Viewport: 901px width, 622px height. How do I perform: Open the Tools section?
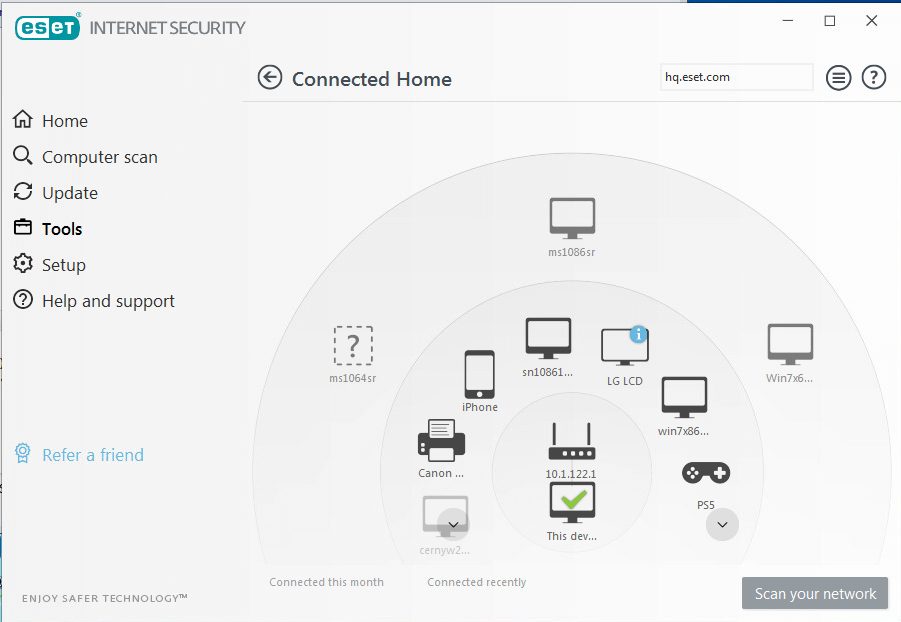(x=62, y=228)
